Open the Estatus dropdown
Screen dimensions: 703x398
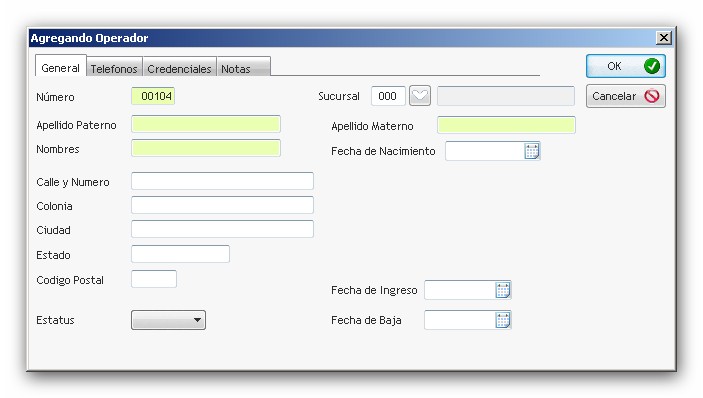pos(169,320)
